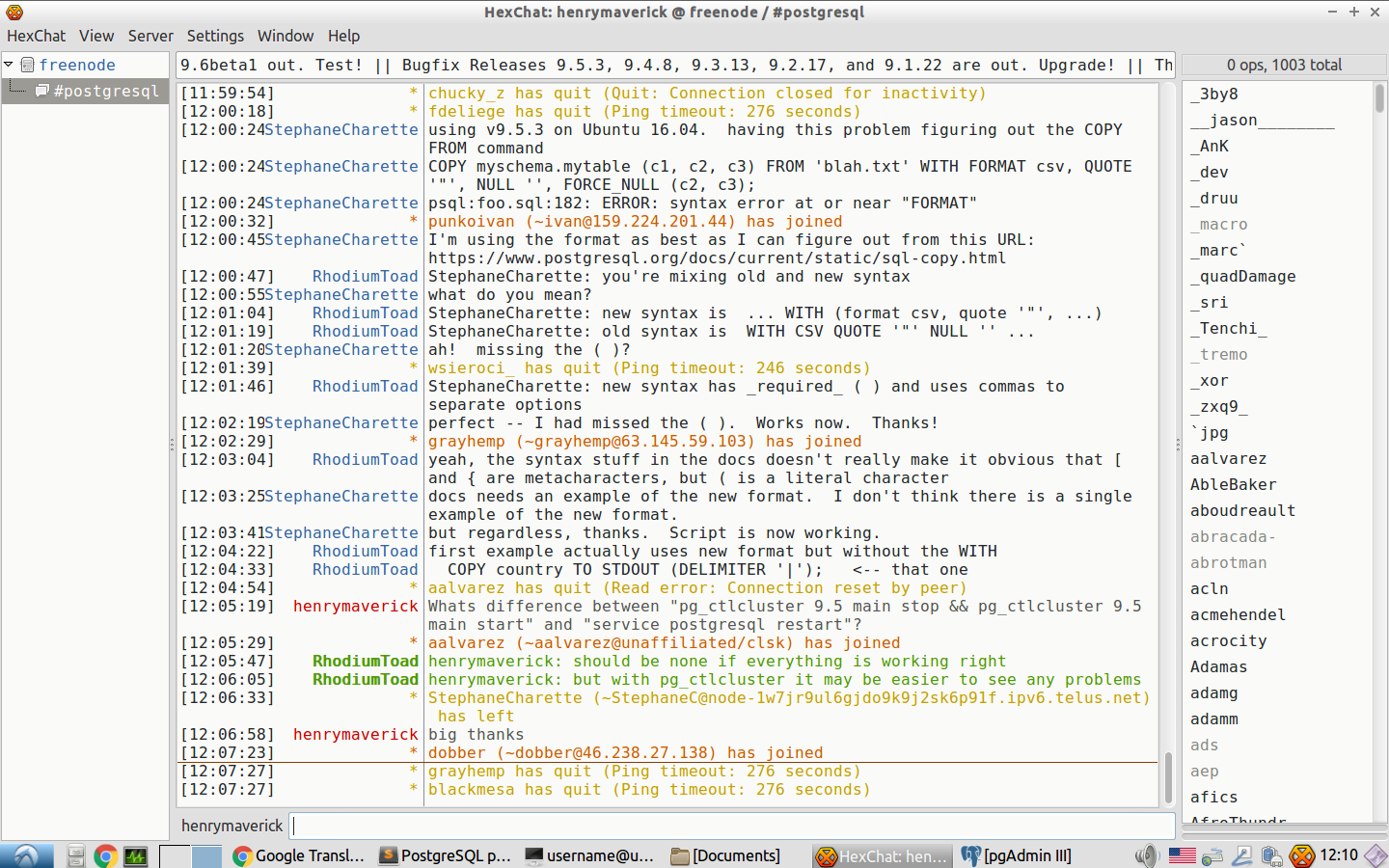This screenshot has width=1389, height=868.
Task: Open the Settings menu
Action: point(215,36)
